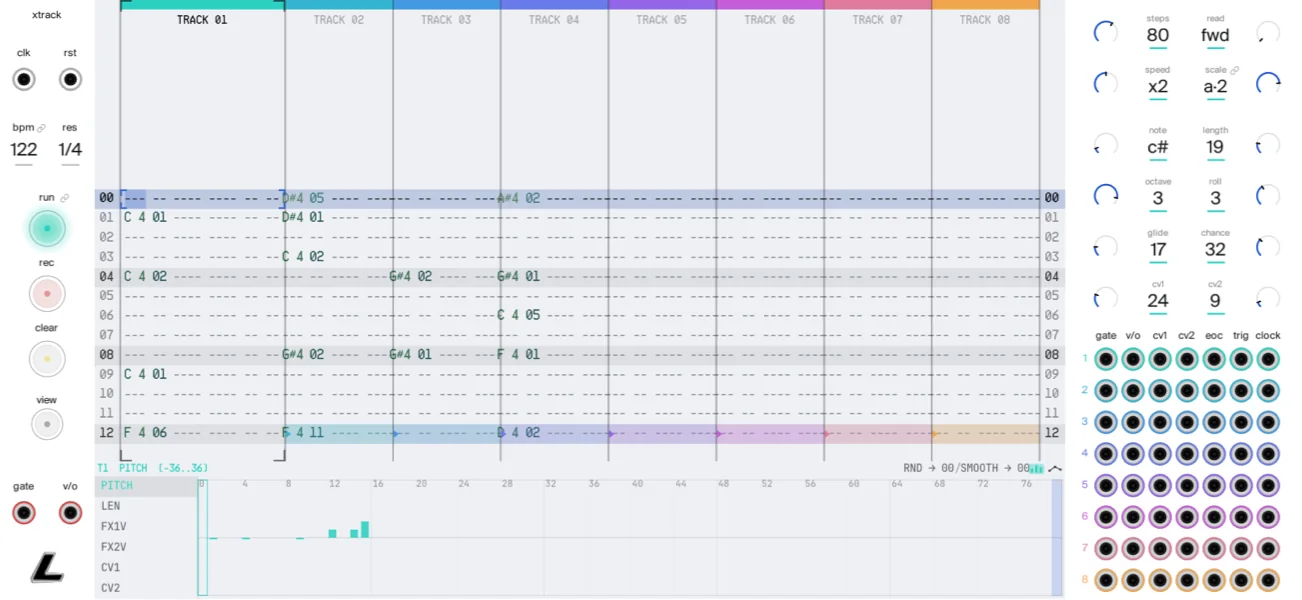Click row 1 gate output jack
The height and width of the screenshot is (600, 1302).
pyautogui.click(x=1106, y=359)
